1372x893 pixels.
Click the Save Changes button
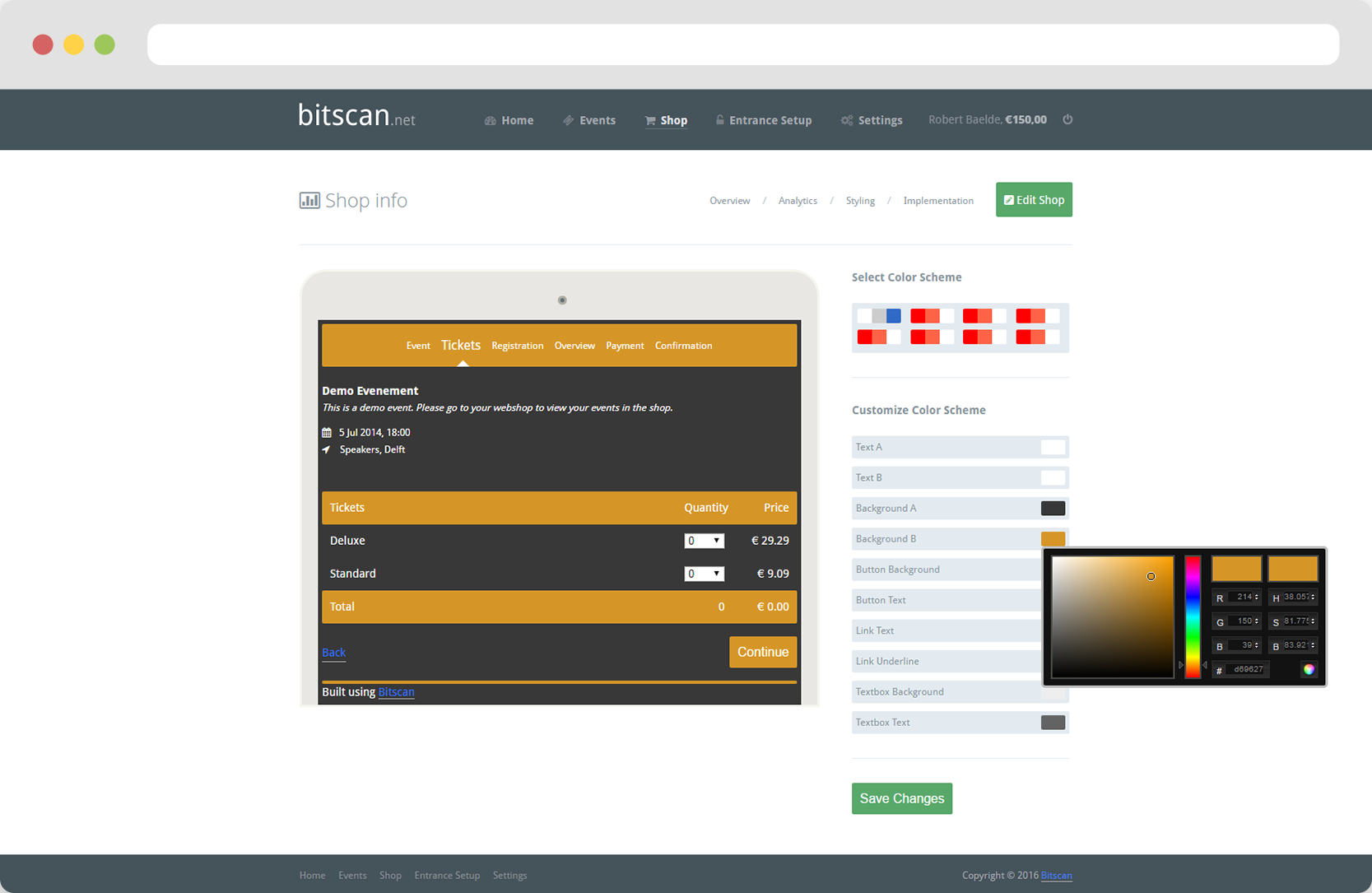tap(901, 798)
